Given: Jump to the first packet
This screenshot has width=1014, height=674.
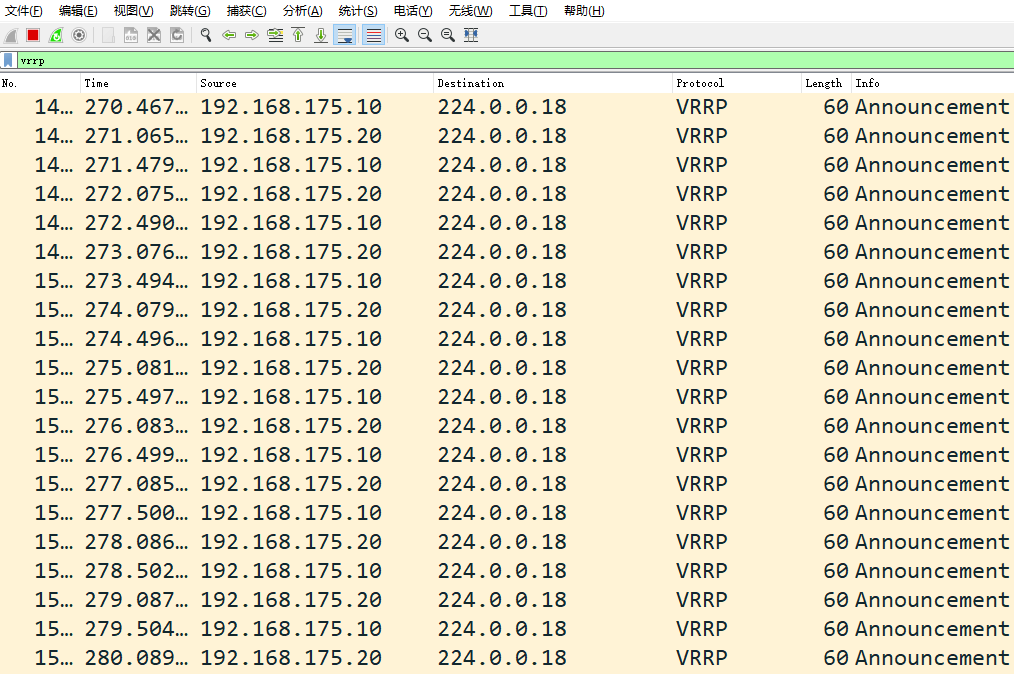Looking at the screenshot, I should 298,35.
